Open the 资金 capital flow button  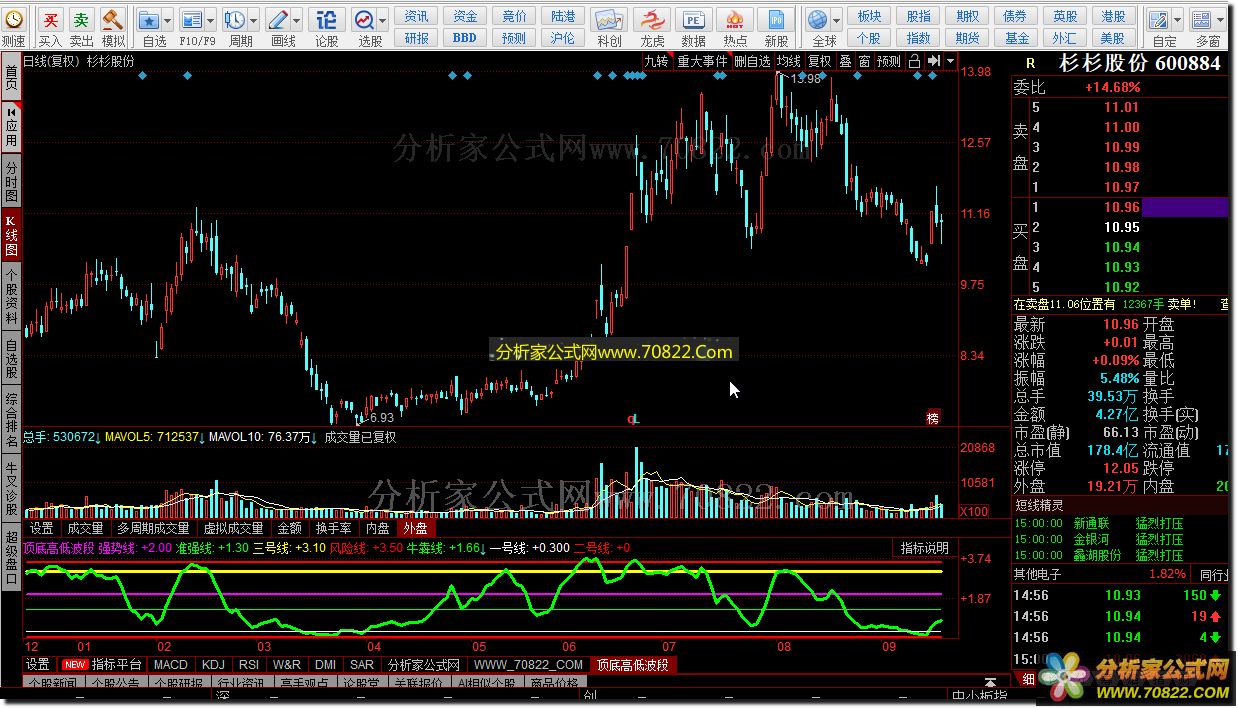coord(465,16)
